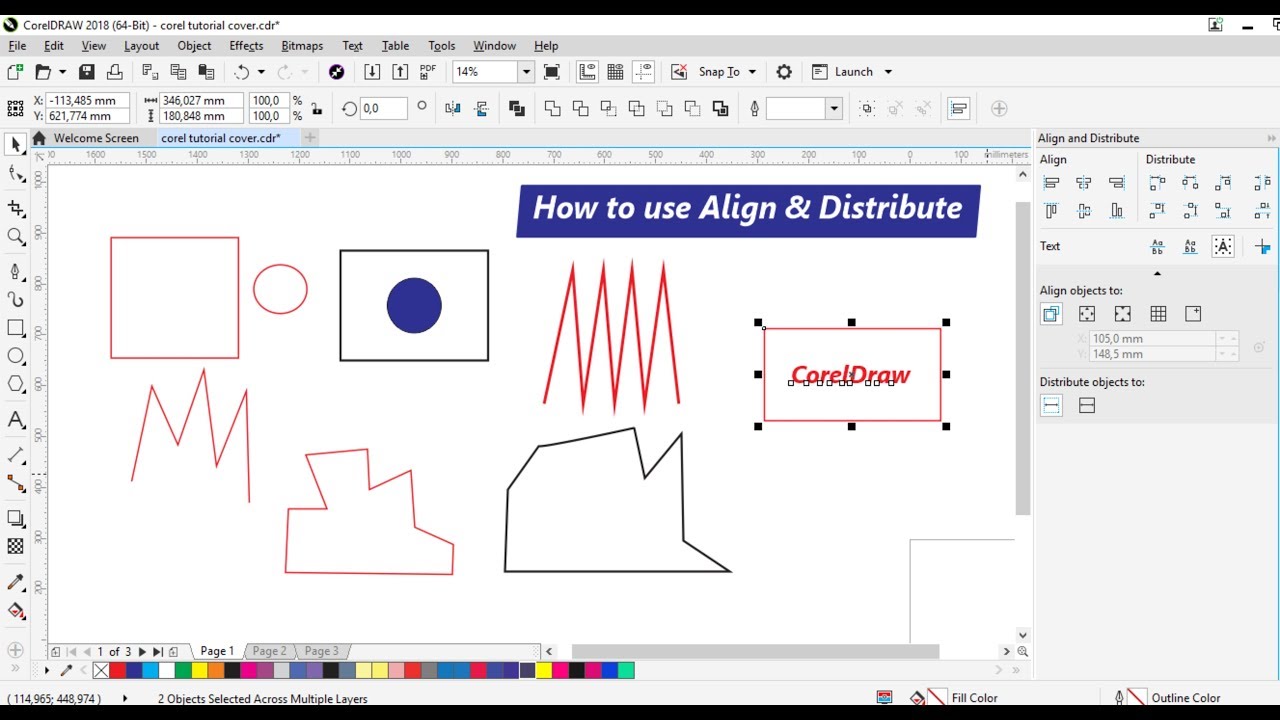
Task: Click the Full-screen preview icon
Action: (x=551, y=72)
